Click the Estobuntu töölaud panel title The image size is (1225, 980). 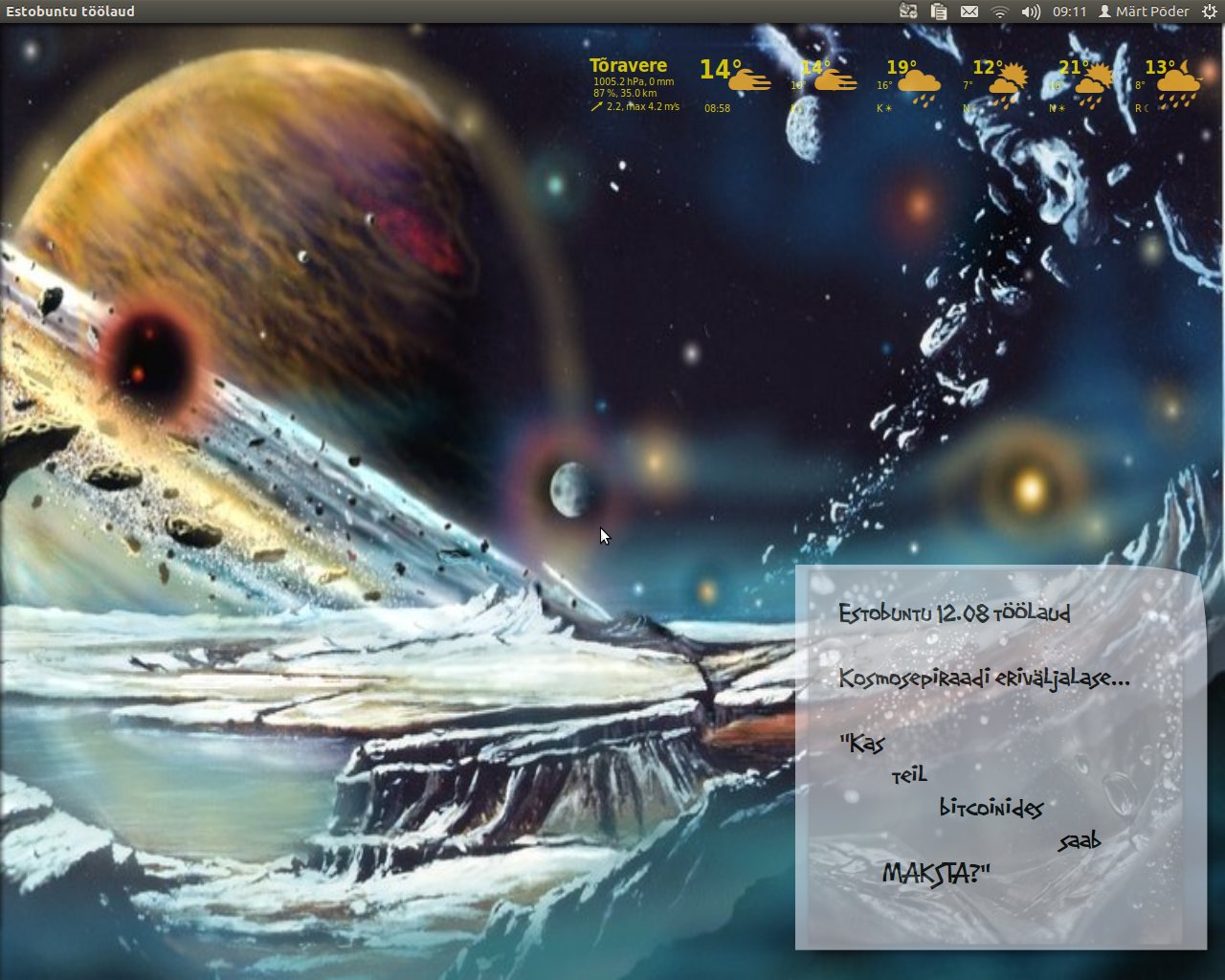pos(70,11)
